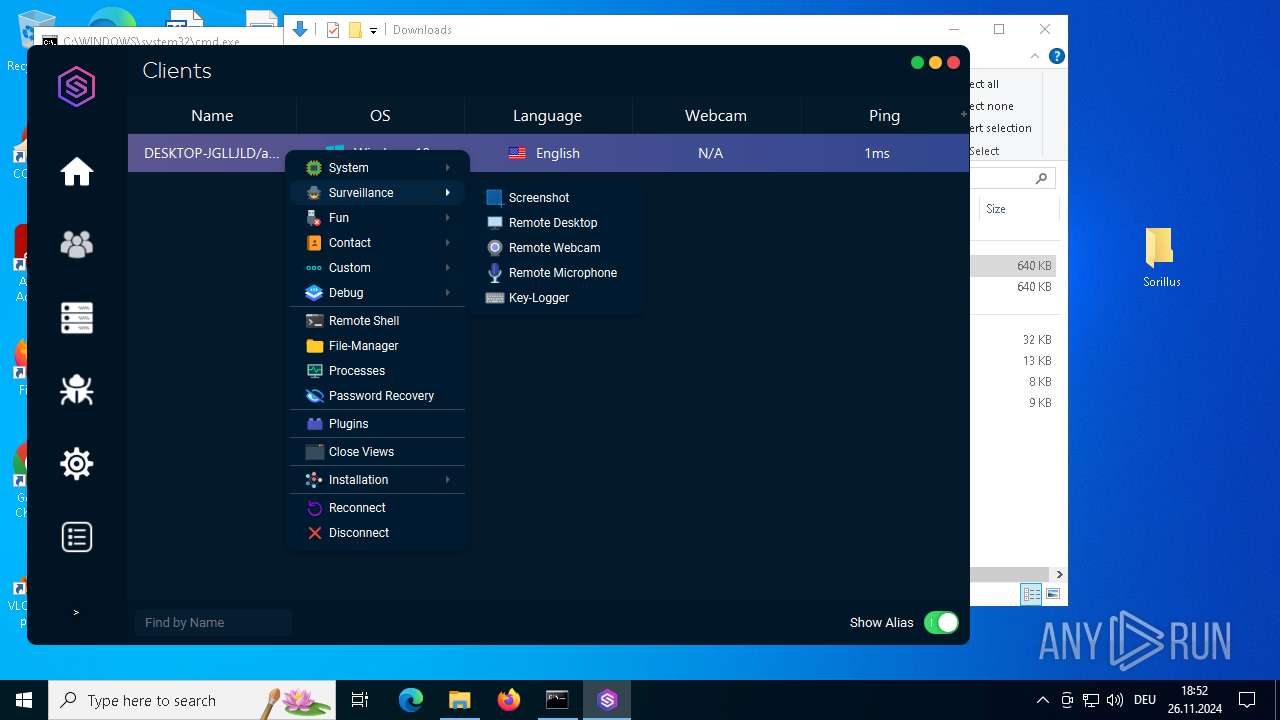
Task: Click the Close Views icon
Action: click(x=314, y=452)
